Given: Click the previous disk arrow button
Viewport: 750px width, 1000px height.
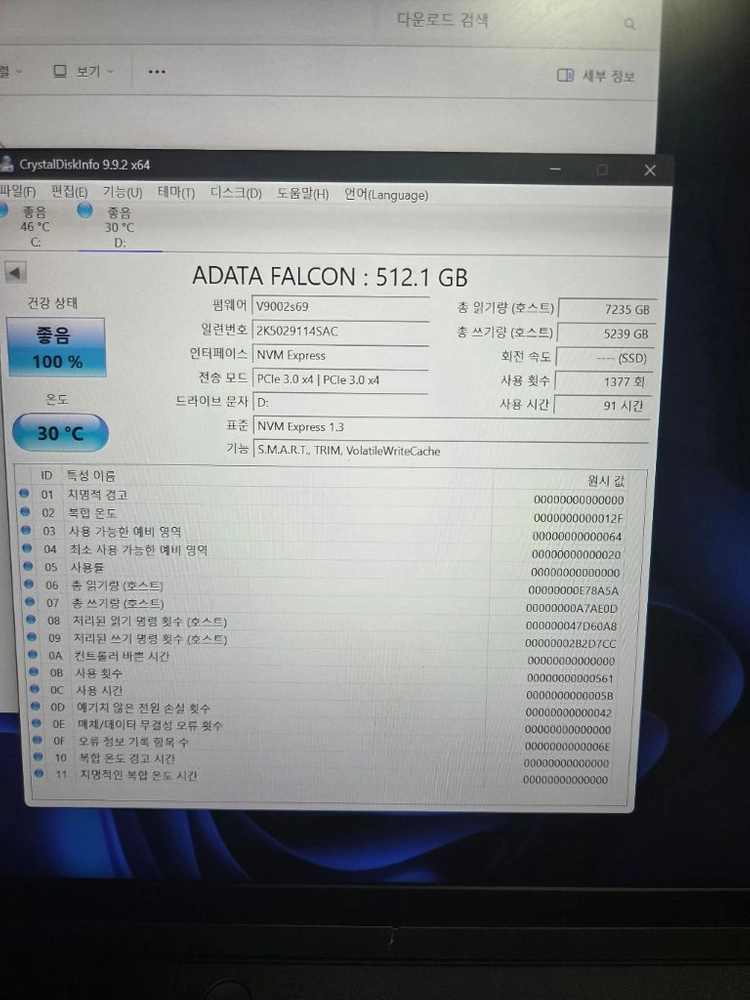Looking at the screenshot, I should tap(15, 273).
